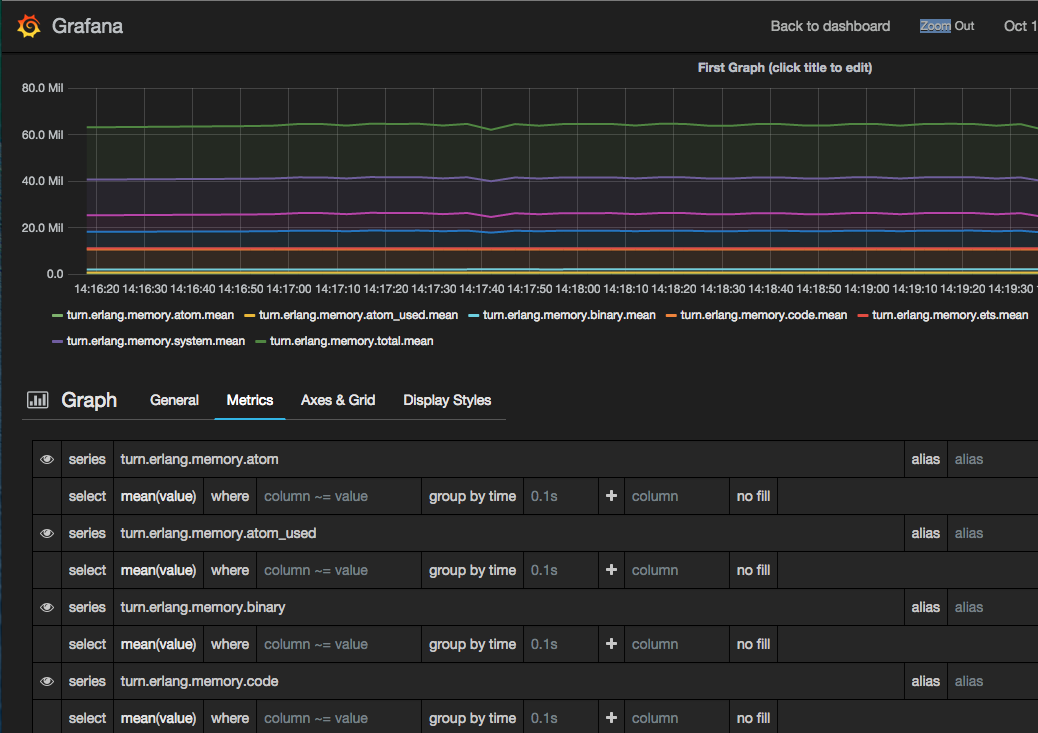Viewport: 1038px width, 733px height.
Task: Click the Graph panel bar-chart icon
Action: click(x=38, y=400)
